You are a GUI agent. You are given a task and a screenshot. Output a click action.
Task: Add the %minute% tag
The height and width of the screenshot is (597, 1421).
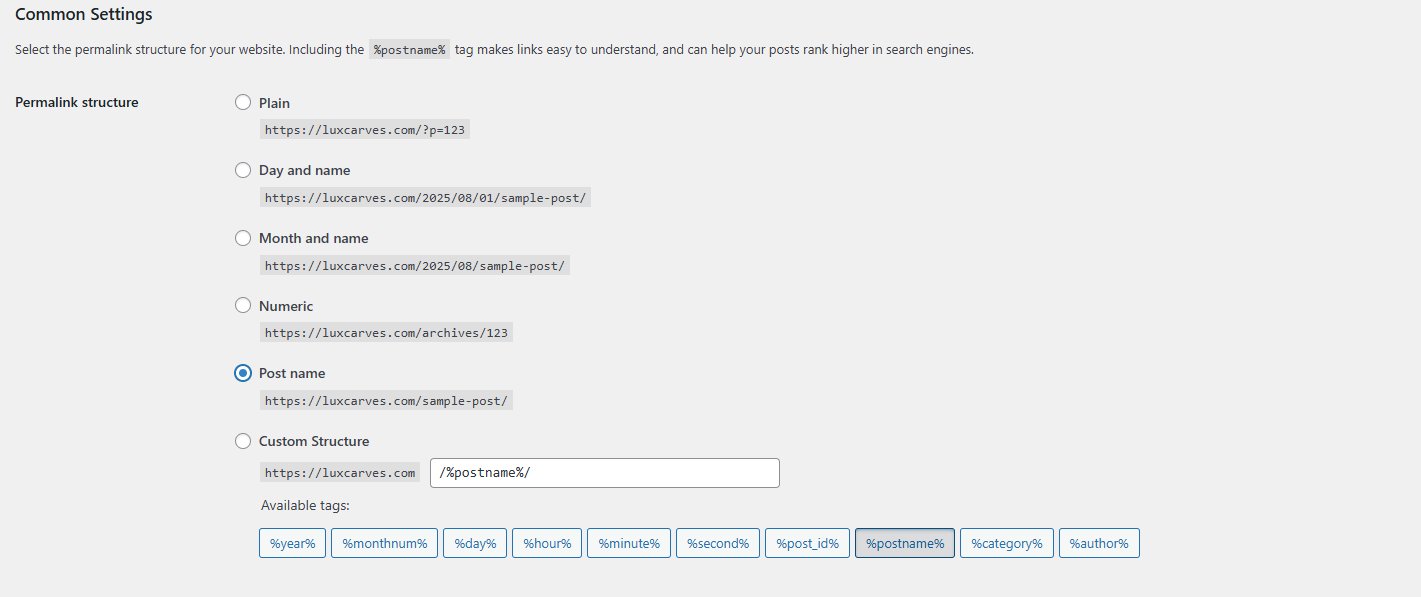628,543
